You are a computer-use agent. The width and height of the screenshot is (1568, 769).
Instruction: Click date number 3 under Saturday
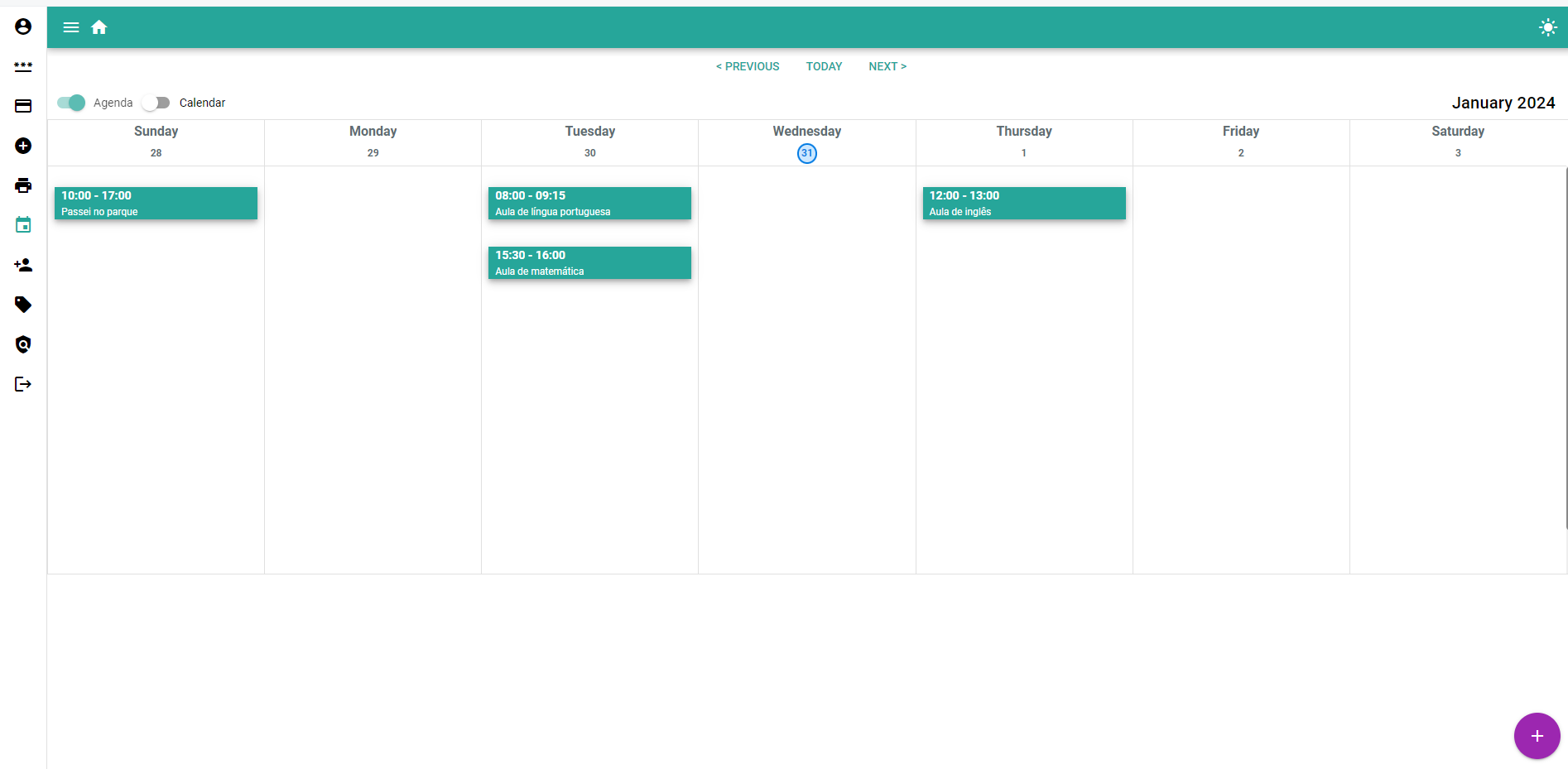coord(1458,153)
